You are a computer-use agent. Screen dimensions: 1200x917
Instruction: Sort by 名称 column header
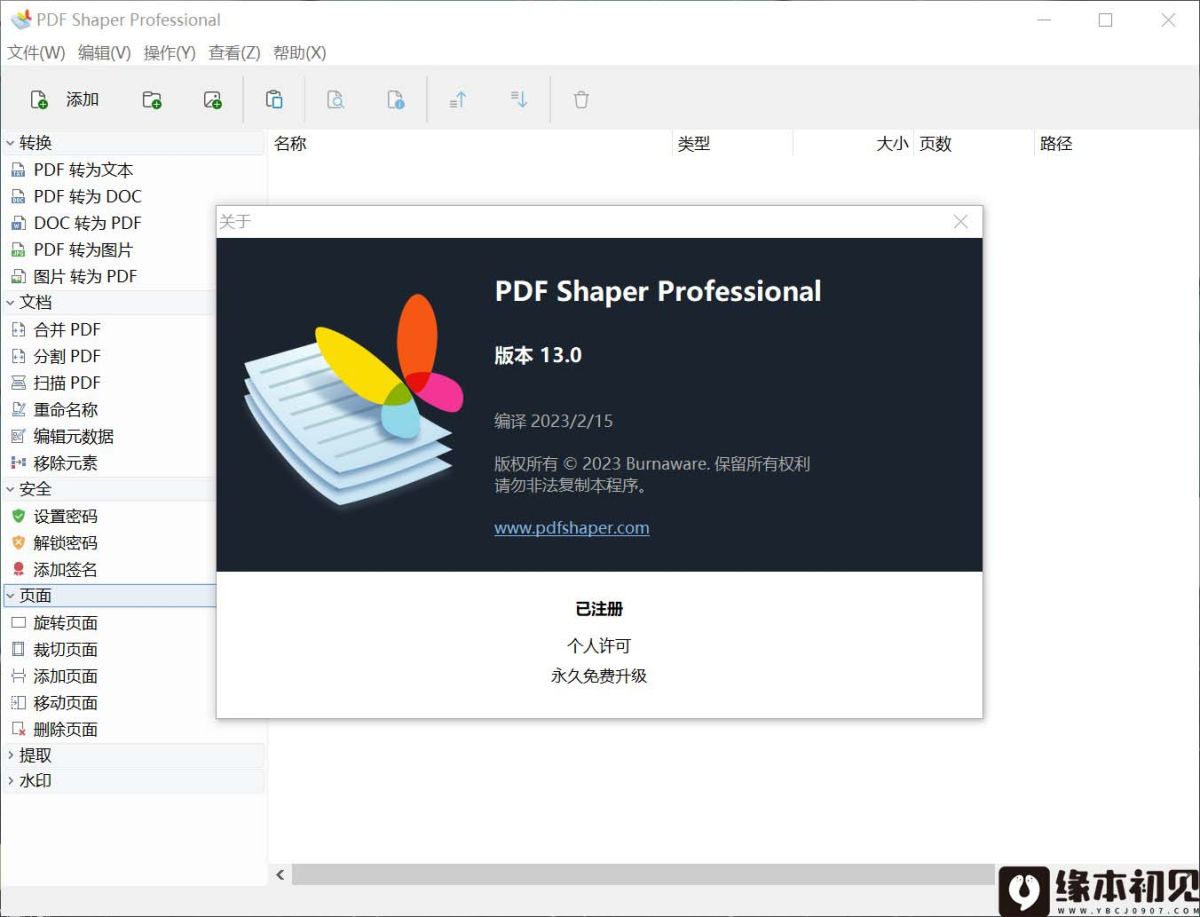tap(470, 144)
